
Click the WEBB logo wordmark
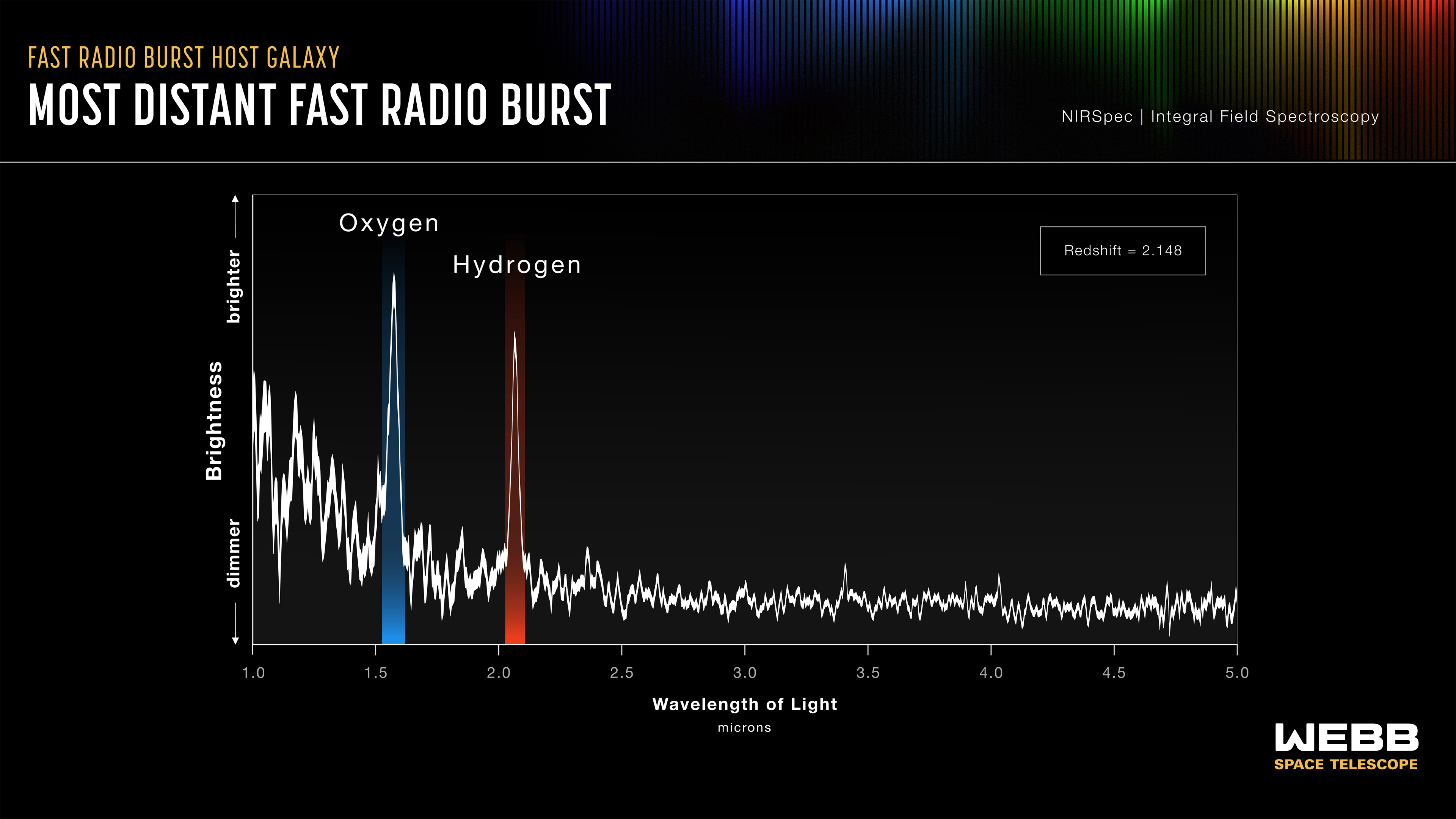click(x=1346, y=737)
